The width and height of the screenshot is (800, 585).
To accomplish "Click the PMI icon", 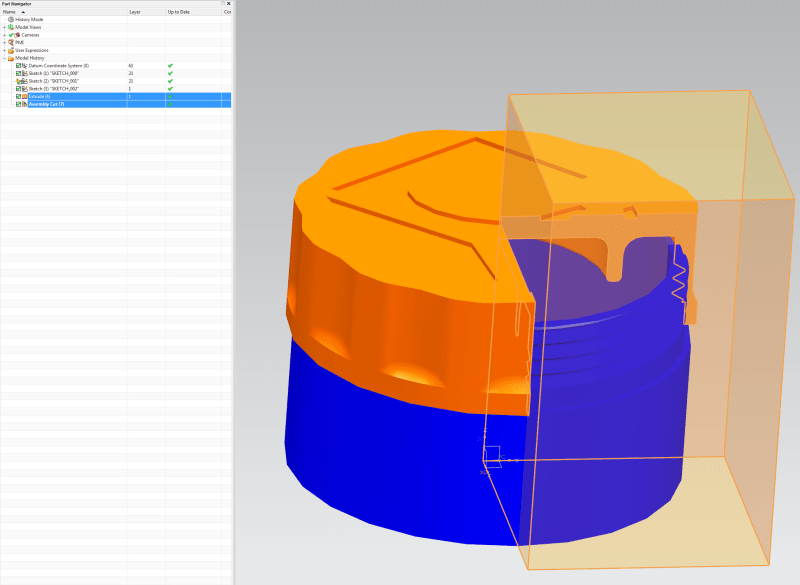I will [x=11, y=42].
